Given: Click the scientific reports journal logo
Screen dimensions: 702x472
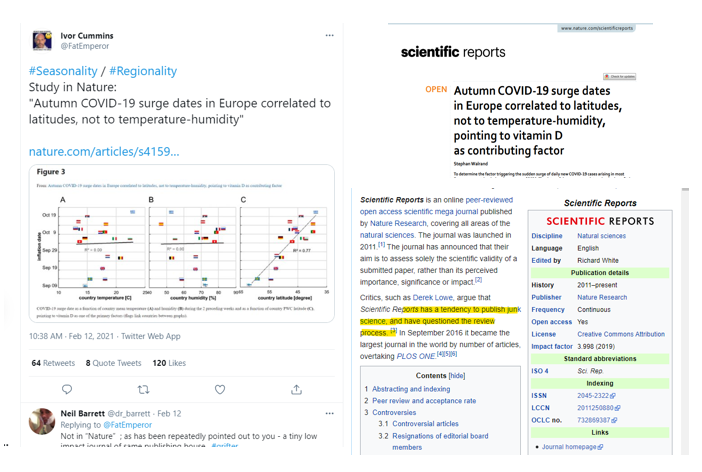Looking at the screenshot, I should point(453,52).
